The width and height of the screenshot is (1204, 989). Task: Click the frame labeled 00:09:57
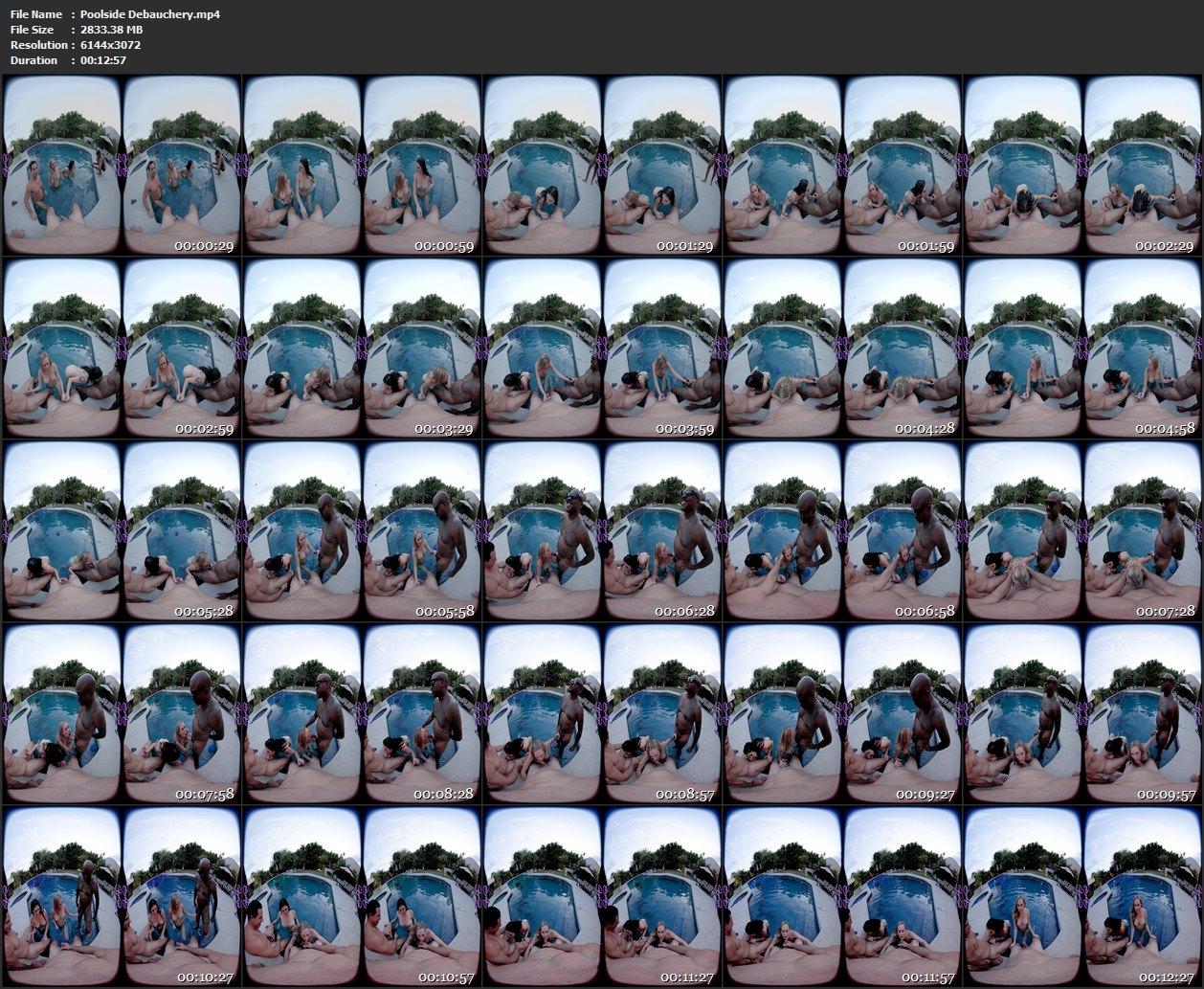point(1082,713)
